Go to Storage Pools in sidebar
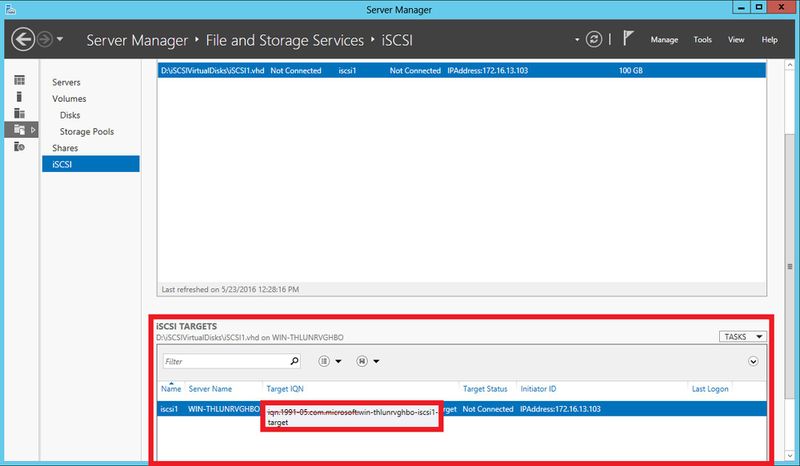The height and width of the screenshot is (466, 800). (x=86, y=131)
